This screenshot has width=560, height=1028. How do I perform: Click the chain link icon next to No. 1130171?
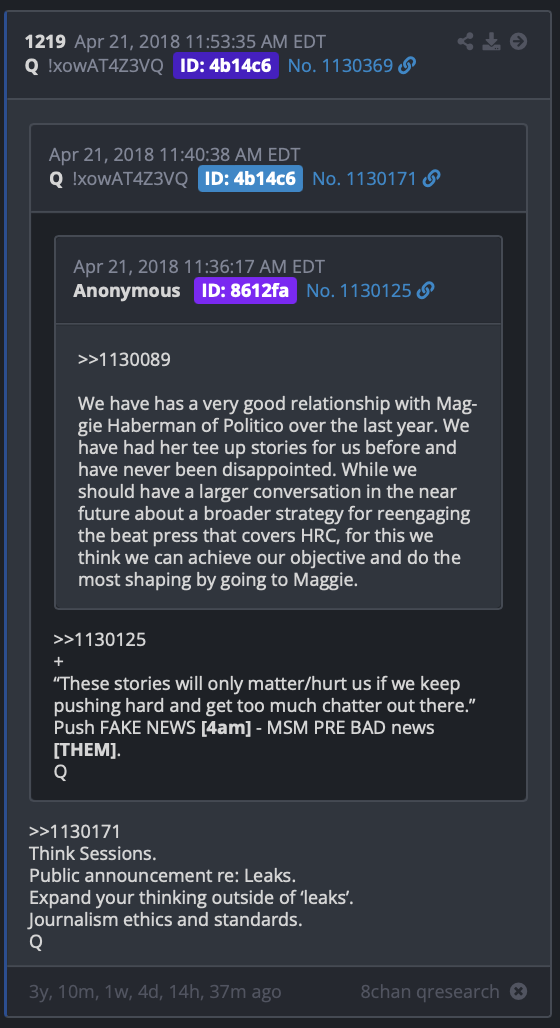pos(431,178)
